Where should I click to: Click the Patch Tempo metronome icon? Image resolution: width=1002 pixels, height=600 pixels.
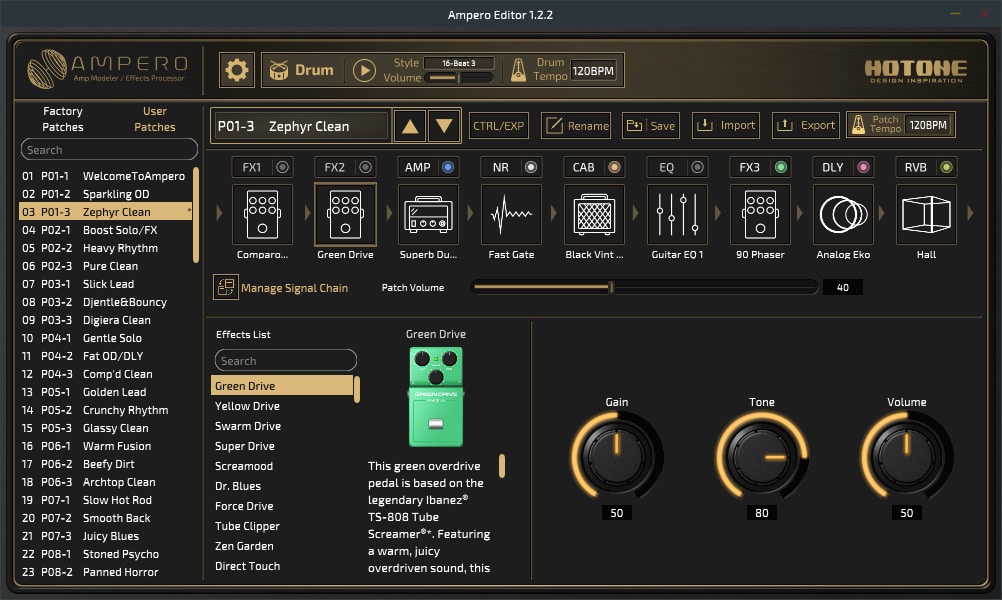pos(858,125)
